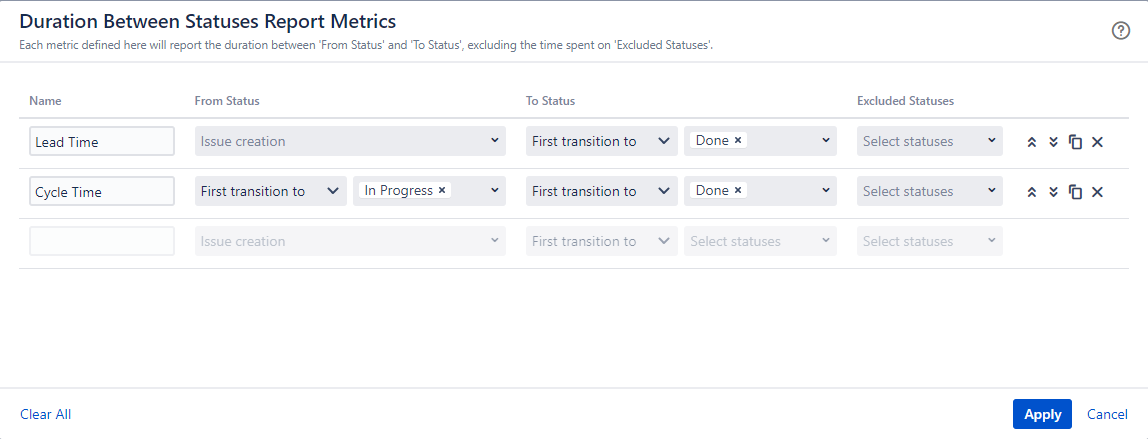This screenshot has width=1148, height=439.
Task: Move Lead Time metric down
Action: (1053, 142)
